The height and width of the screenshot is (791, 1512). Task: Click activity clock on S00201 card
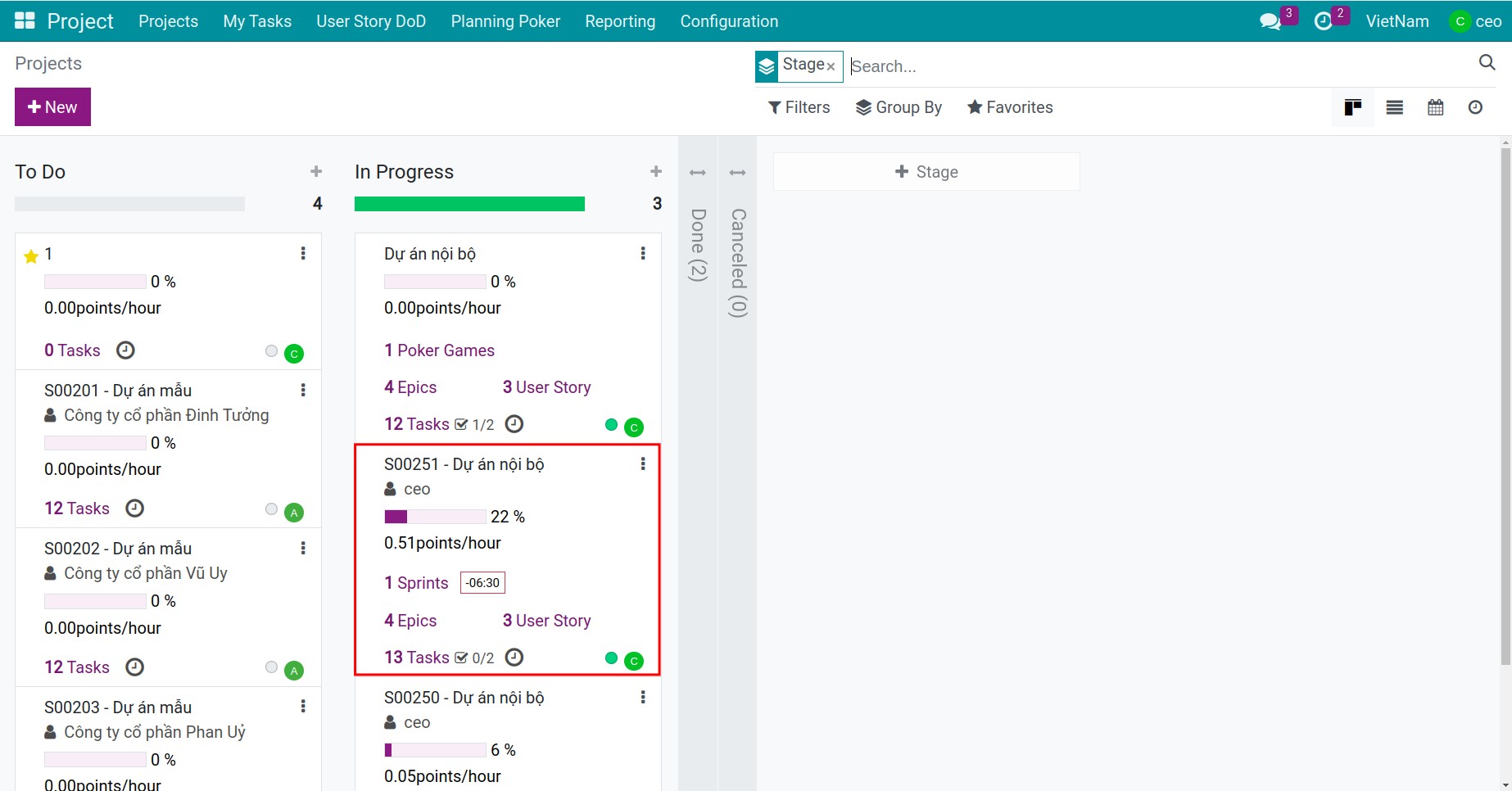pyautogui.click(x=134, y=508)
